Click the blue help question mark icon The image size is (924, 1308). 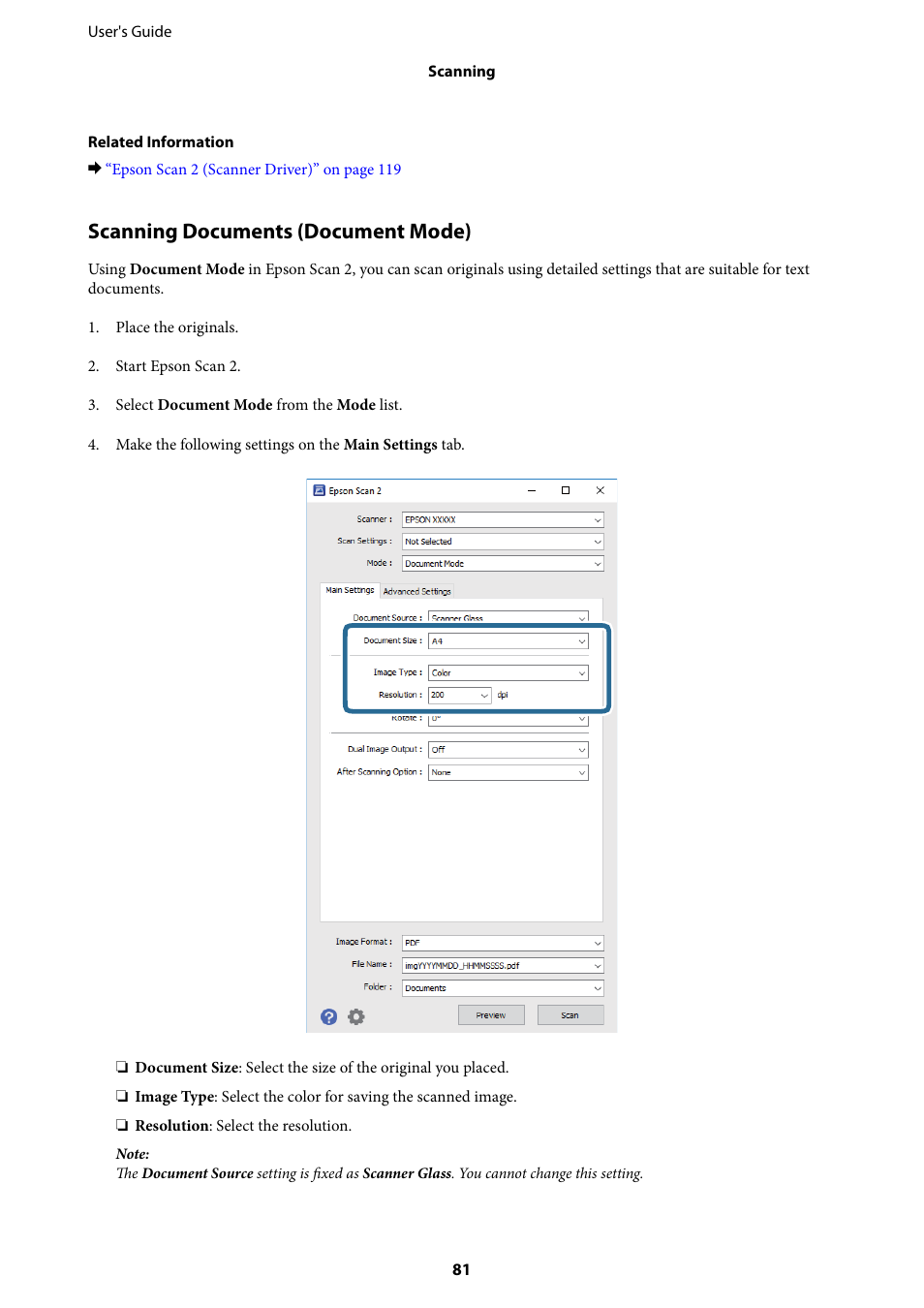(329, 1016)
